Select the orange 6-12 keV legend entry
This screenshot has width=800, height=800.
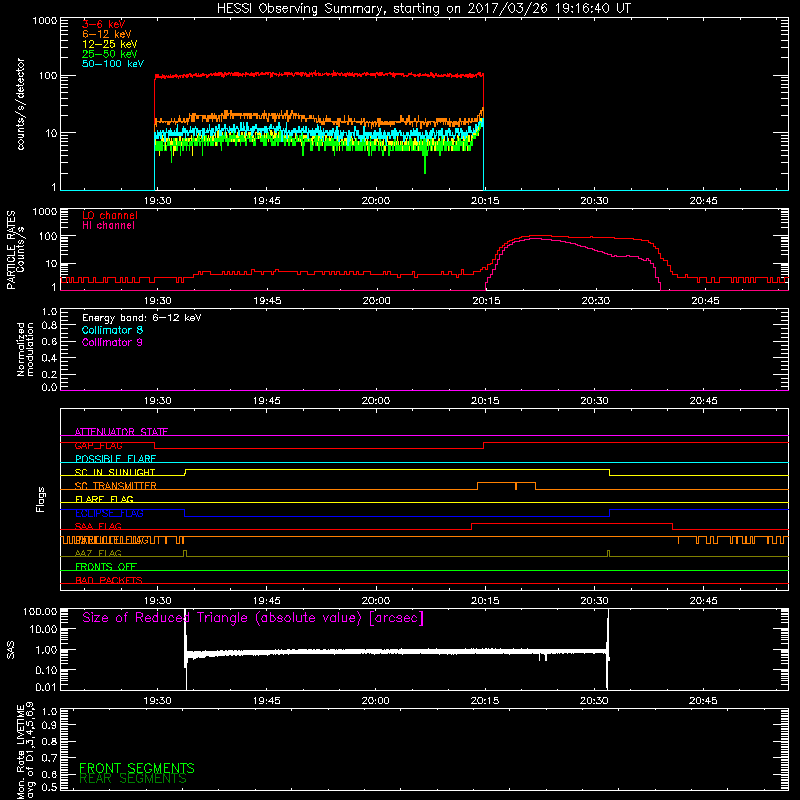coord(106,34)
